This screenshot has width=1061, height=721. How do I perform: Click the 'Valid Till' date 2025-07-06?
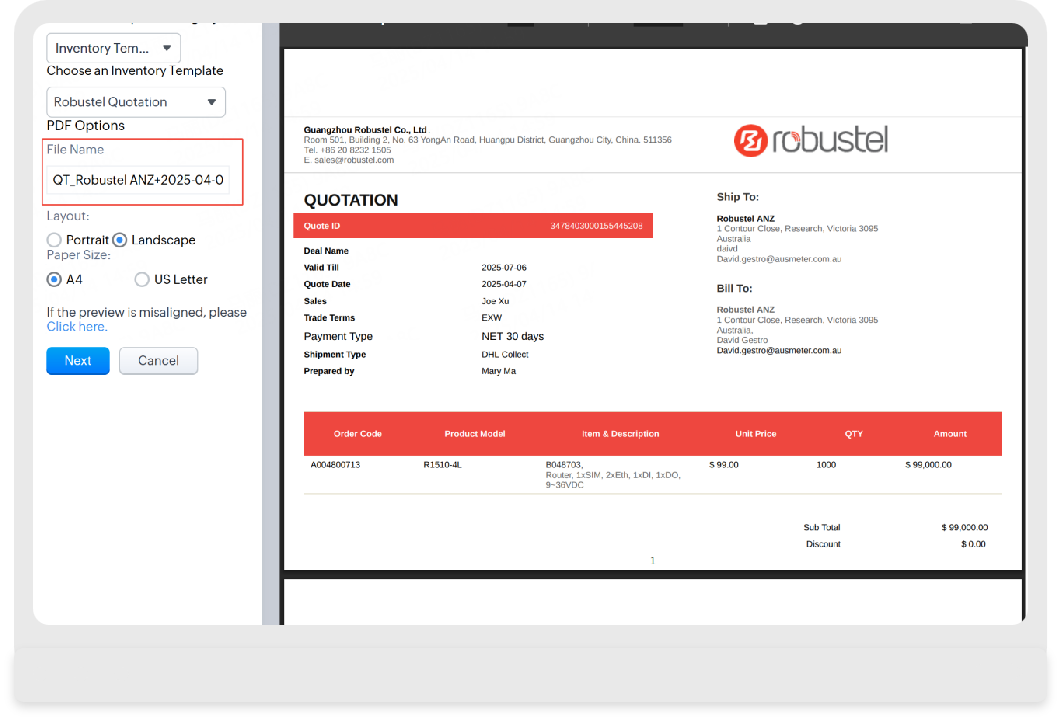coord(503,268)
